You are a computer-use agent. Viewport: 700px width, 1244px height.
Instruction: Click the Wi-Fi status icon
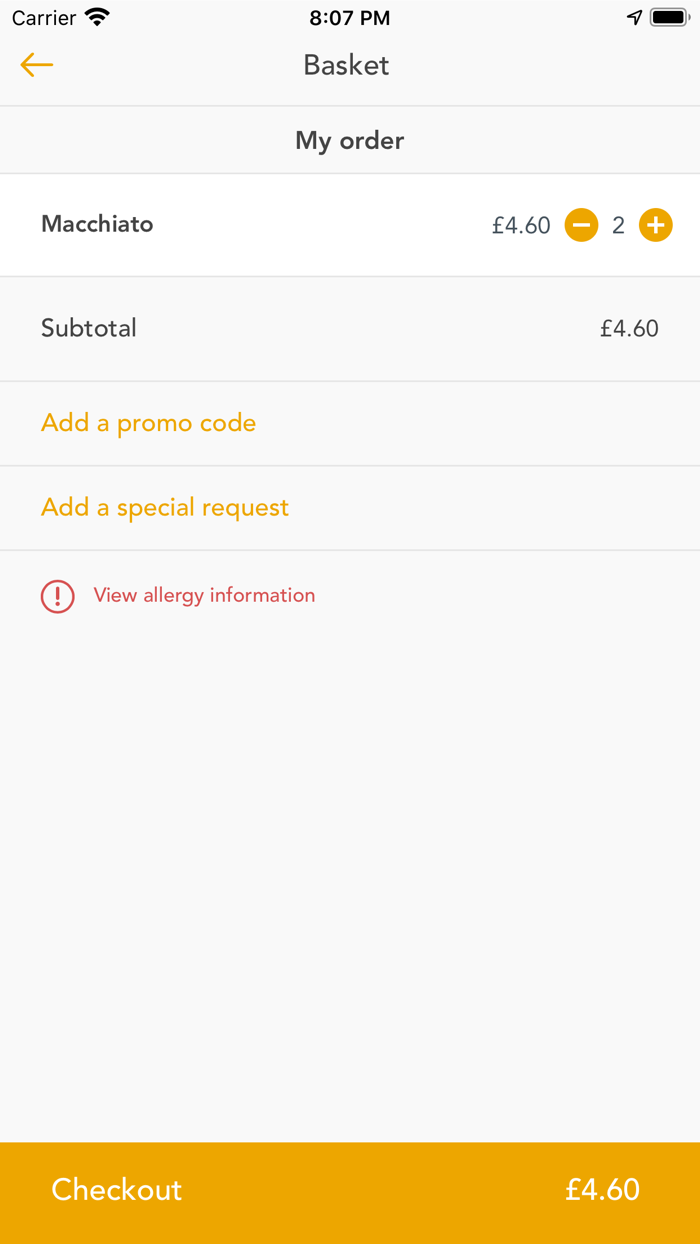97,17
